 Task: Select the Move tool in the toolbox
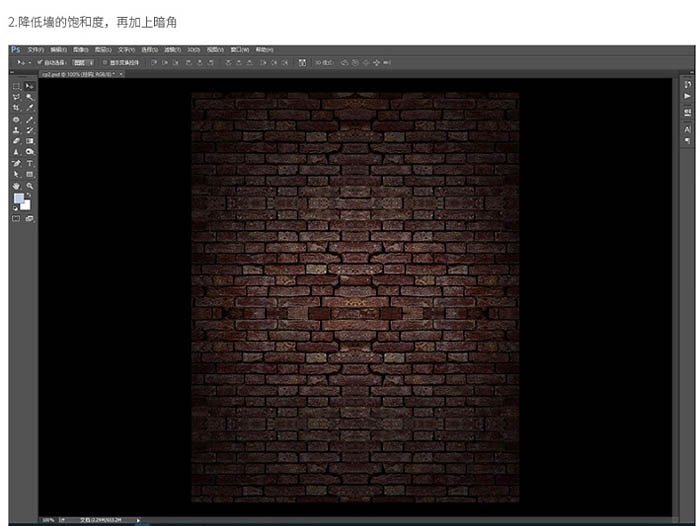(x=29, y=86)
